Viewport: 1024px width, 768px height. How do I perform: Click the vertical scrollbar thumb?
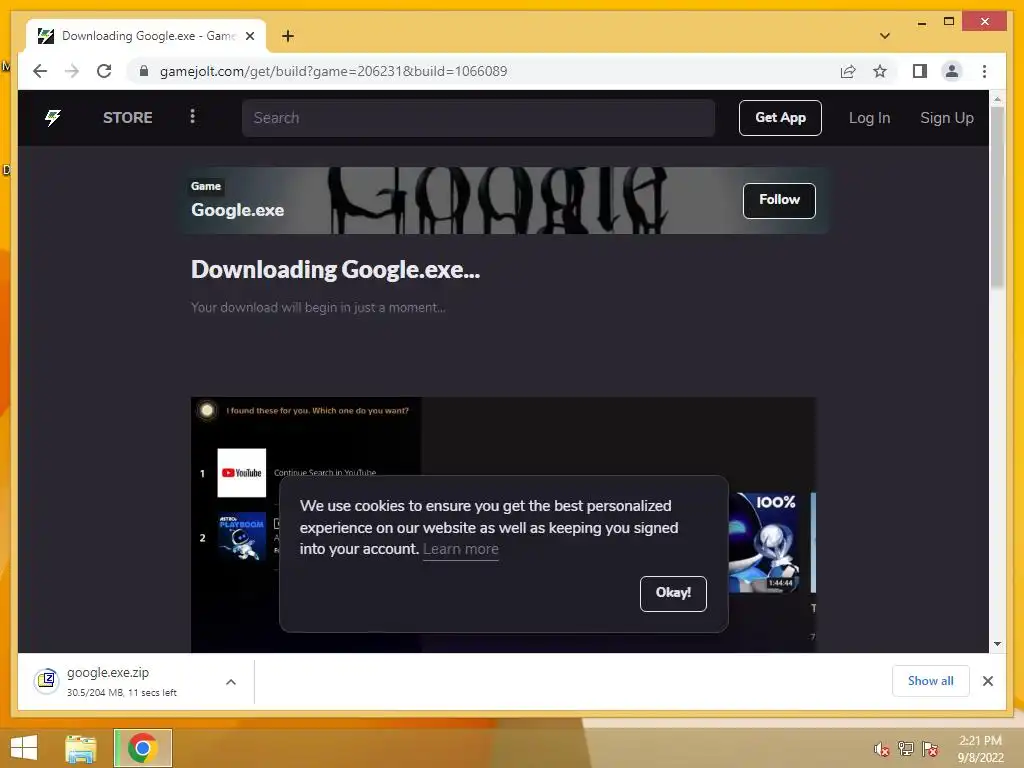coord(997,197)
